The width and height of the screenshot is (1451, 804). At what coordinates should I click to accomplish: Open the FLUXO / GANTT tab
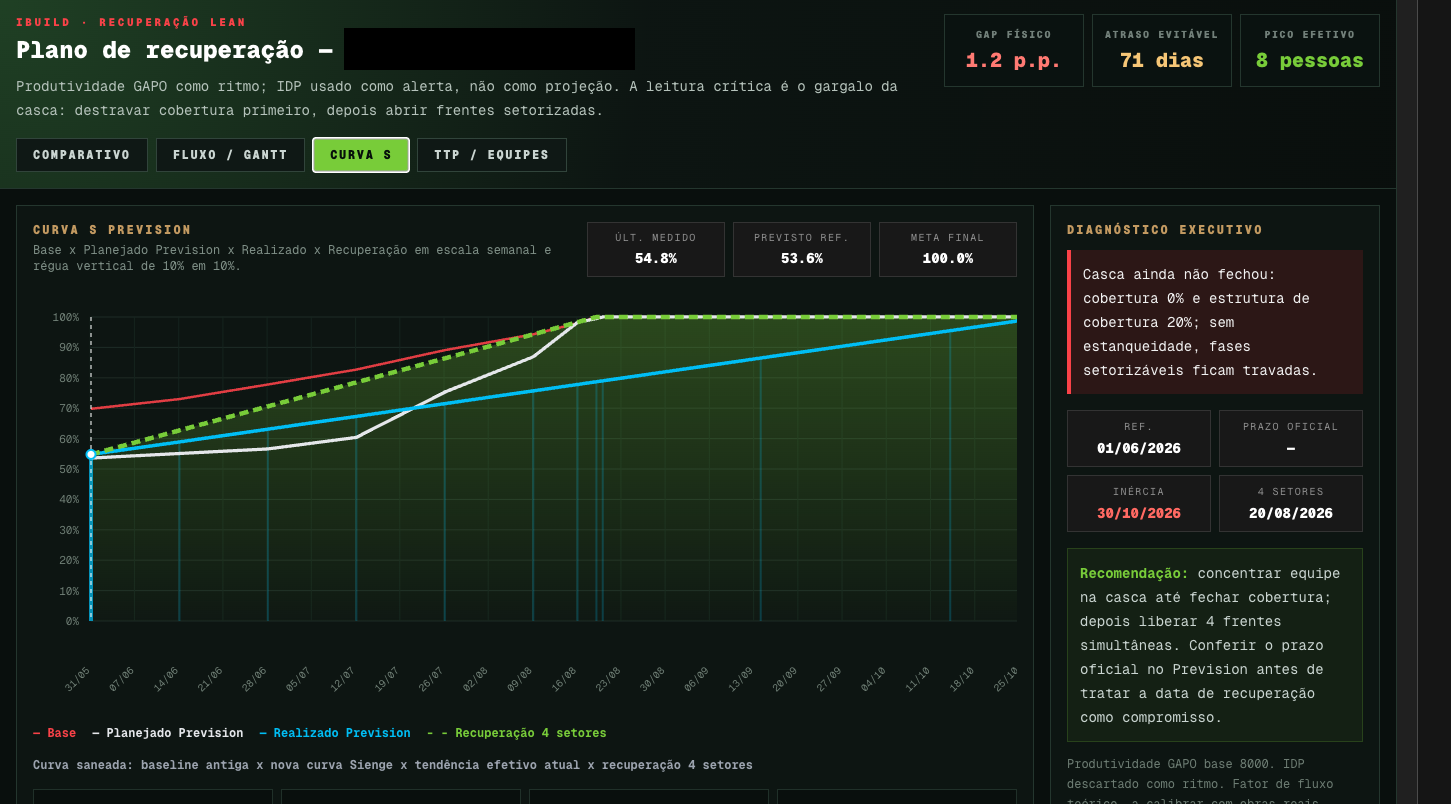coord(230,155)
